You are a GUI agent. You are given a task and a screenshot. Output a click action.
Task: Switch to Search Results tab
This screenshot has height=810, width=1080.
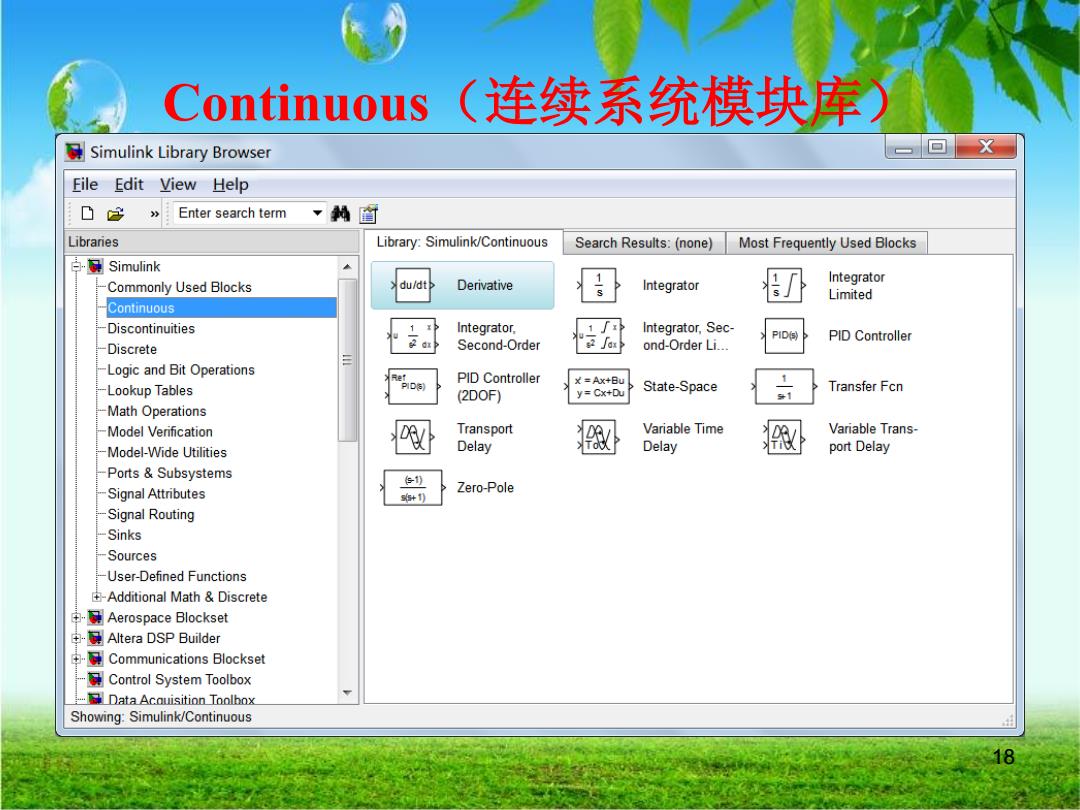pyautogui.click(x=644, y=243)
